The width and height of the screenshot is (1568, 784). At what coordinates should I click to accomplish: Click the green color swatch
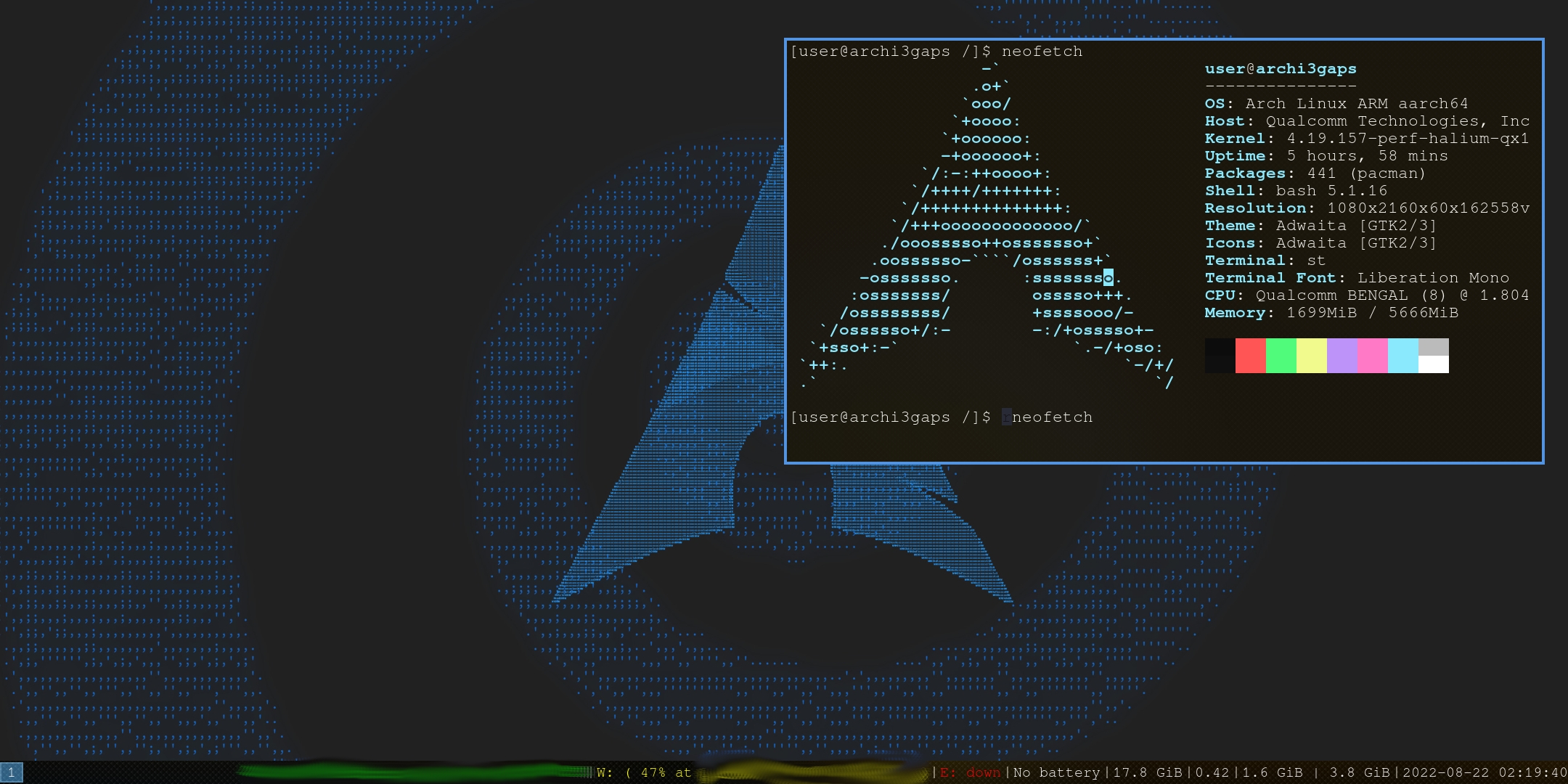[x=1281, y=356]
